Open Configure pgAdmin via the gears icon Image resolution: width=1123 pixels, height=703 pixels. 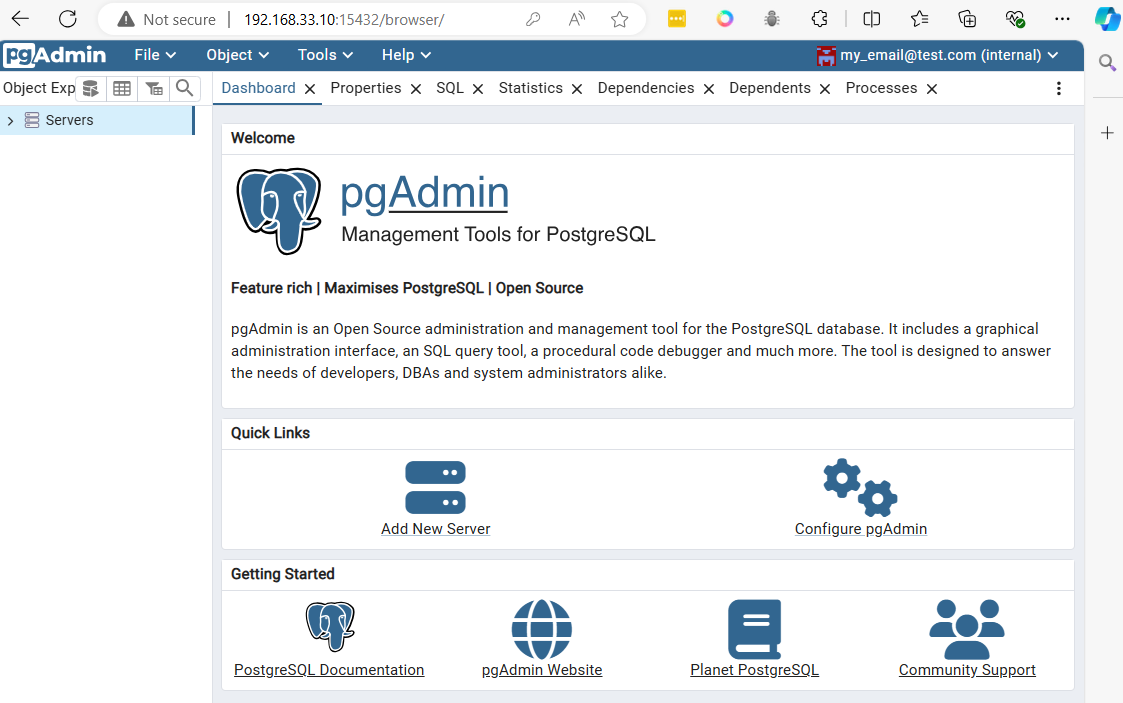click(x=860, y=488)
